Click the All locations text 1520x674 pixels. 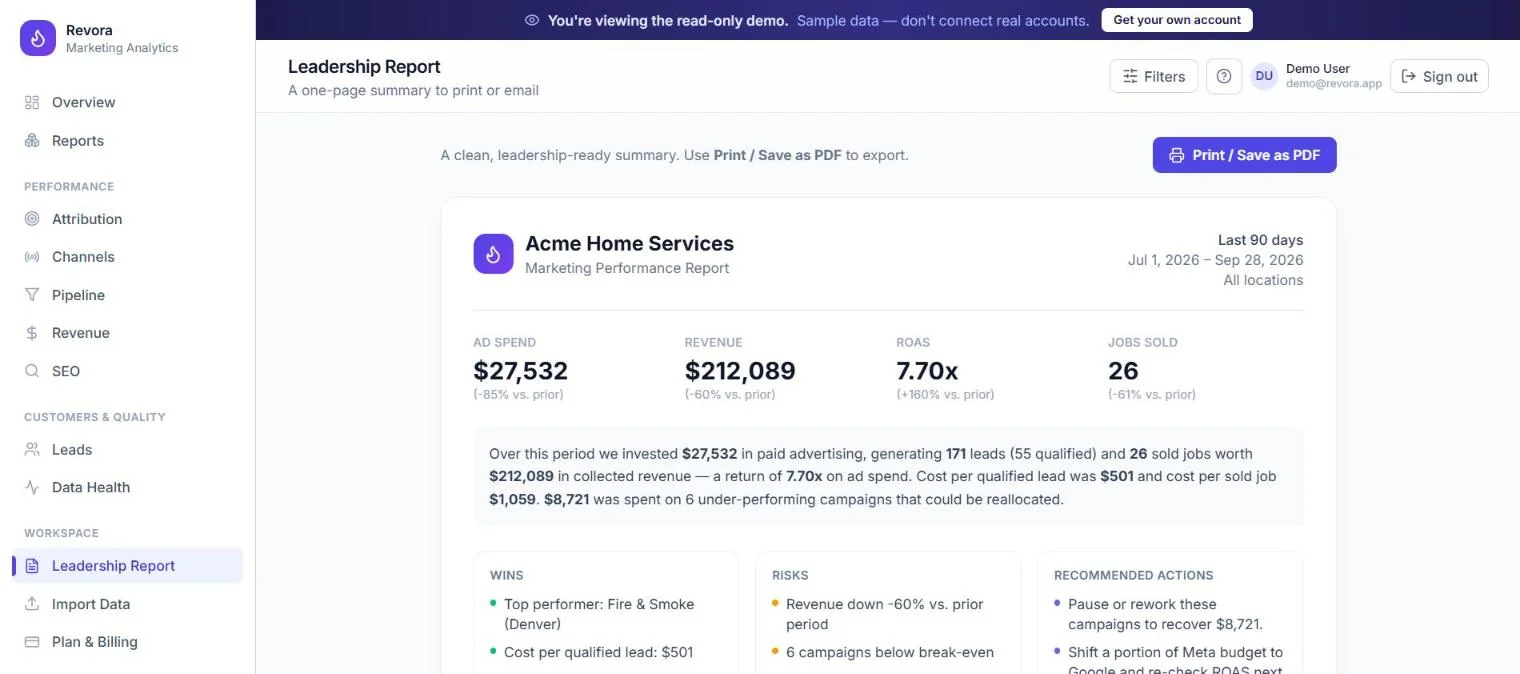pyautogui.click(x=1263, y=280)
